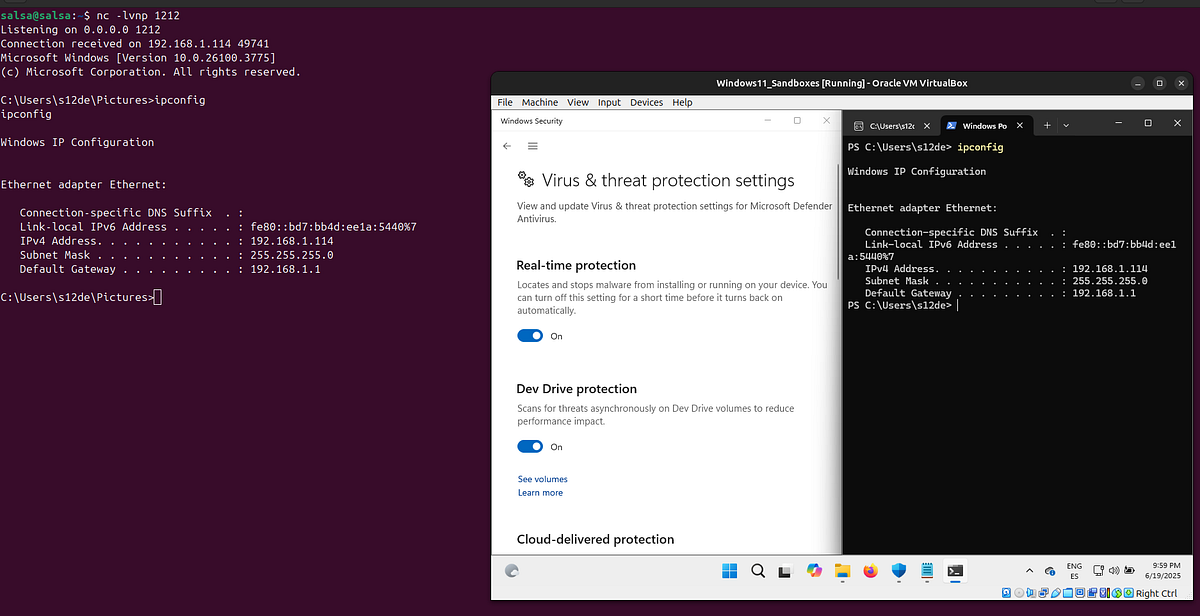1200x616 pixels.
Task: Open File Explorer from the taskbar
Action: click(x=841, y=571)
